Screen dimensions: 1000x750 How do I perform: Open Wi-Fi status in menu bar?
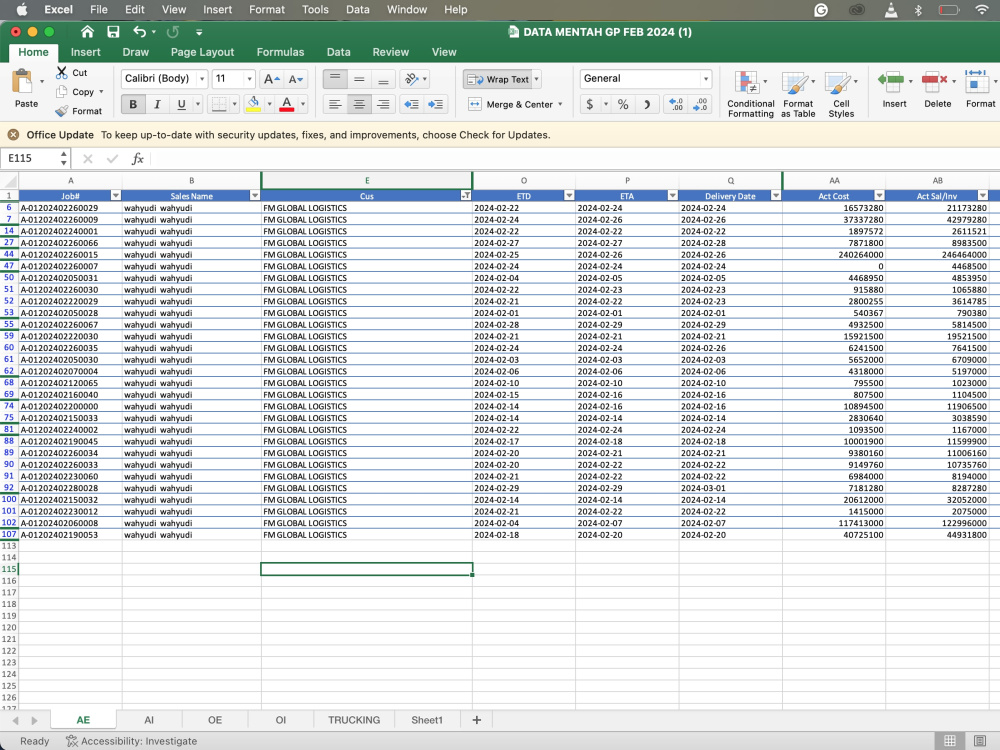click(982, 10)
